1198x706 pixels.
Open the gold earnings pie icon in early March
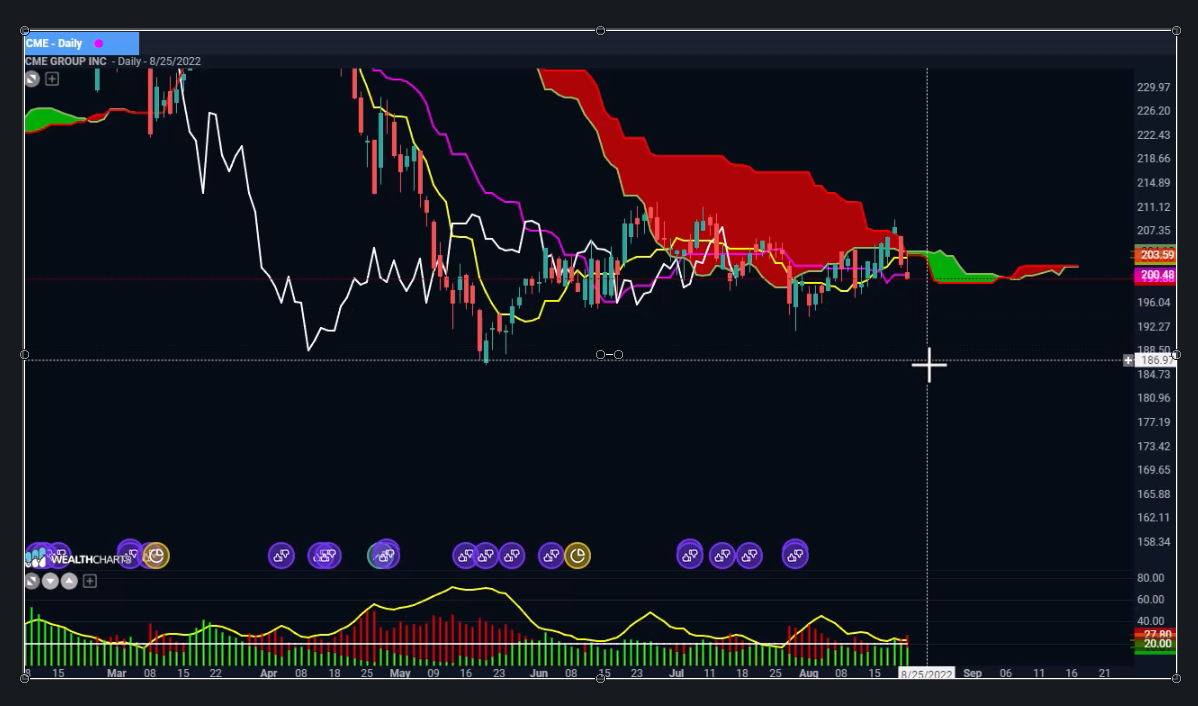(156, 555)
